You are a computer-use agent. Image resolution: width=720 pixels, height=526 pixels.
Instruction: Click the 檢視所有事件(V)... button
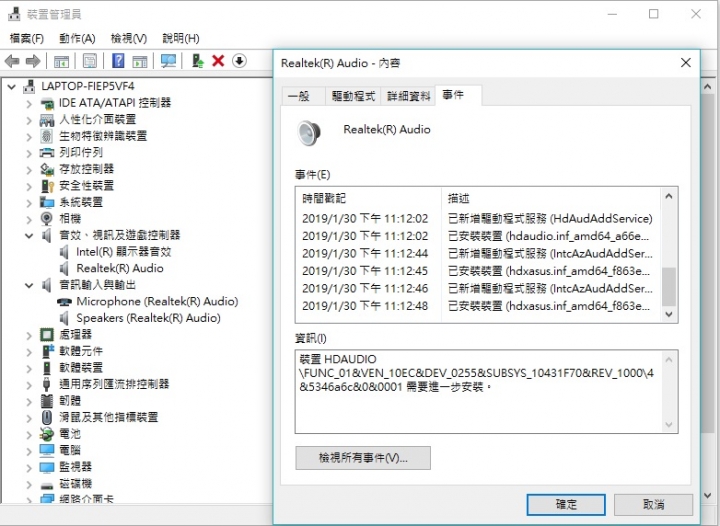pyautogui.click(x=363, y=458)
